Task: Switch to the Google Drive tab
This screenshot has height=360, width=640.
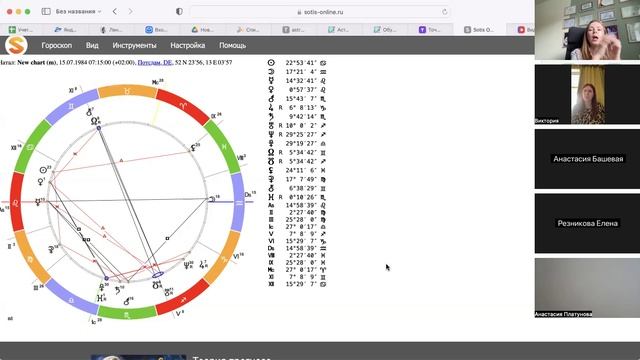Action: (x=203, y=29)
